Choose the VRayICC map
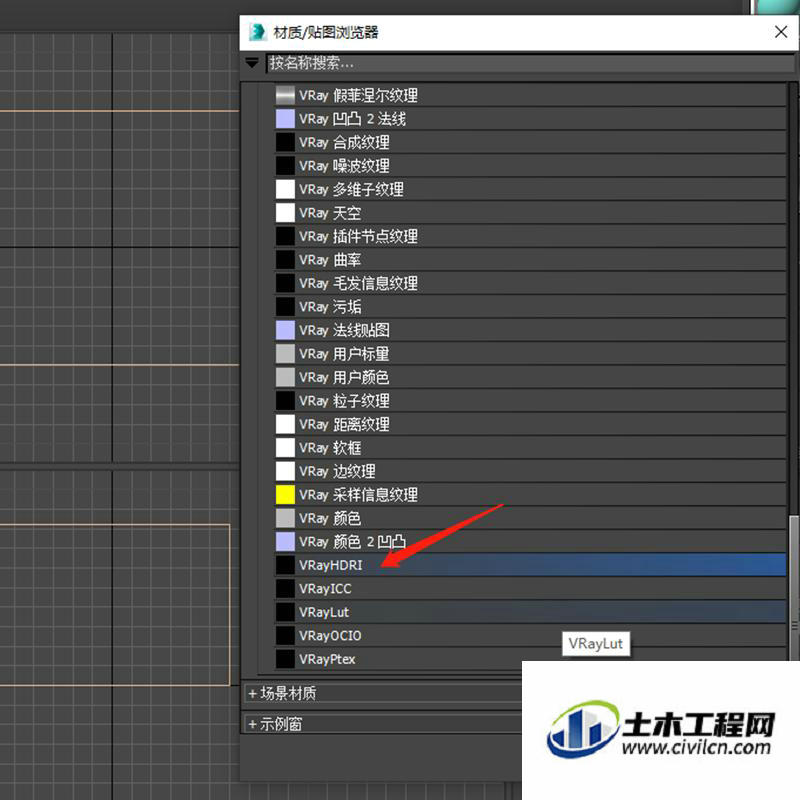Screen dimensions: 800x800 point(530,588)
